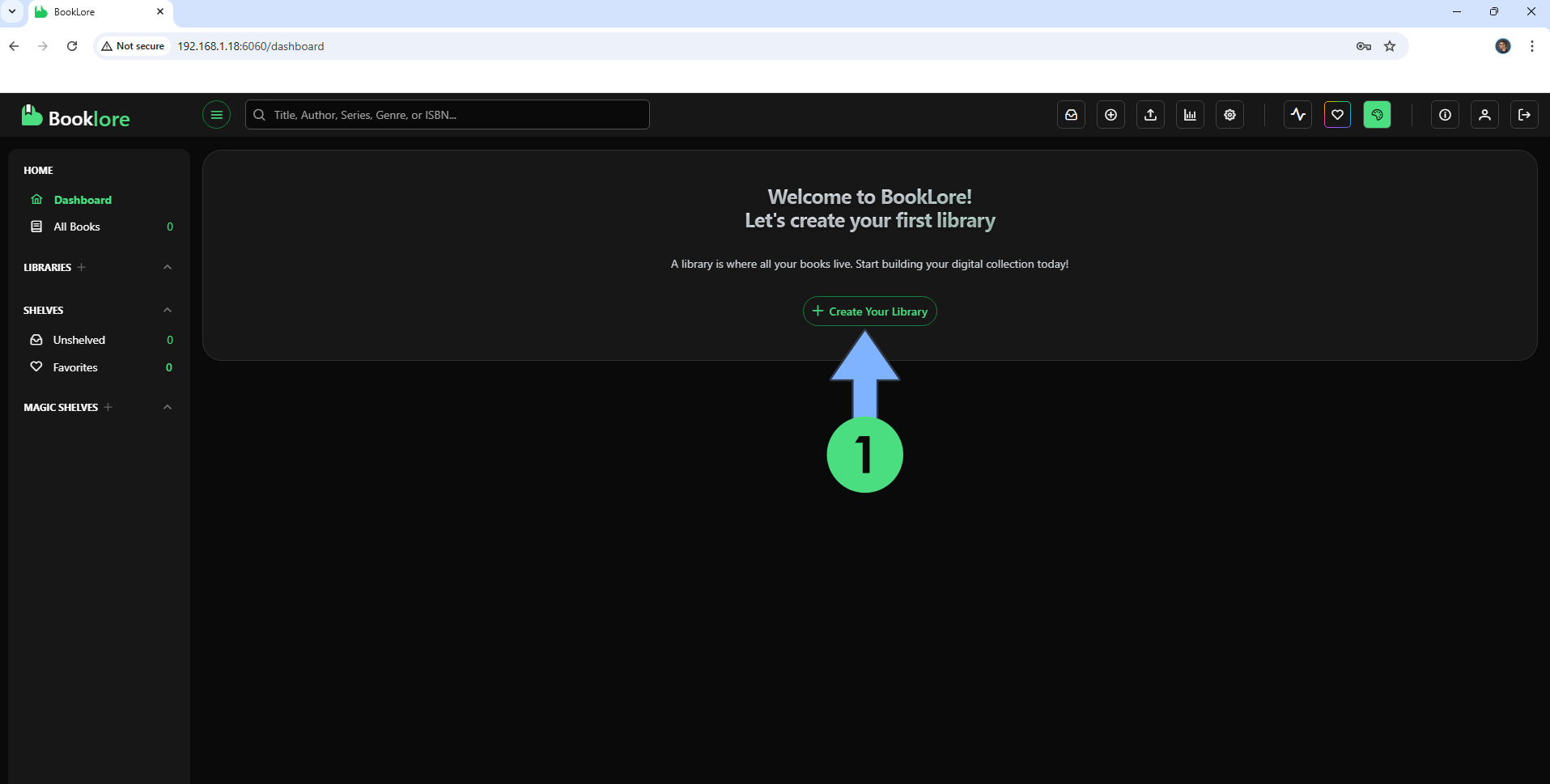Collapse the Shelves section chevron
Viewport: 1550px width, 784px height.
click(x=168, y=310)
